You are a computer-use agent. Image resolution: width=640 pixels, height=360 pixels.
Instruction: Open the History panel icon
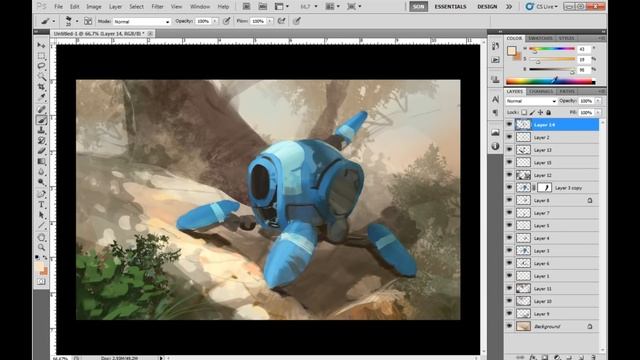pos(495,46)
